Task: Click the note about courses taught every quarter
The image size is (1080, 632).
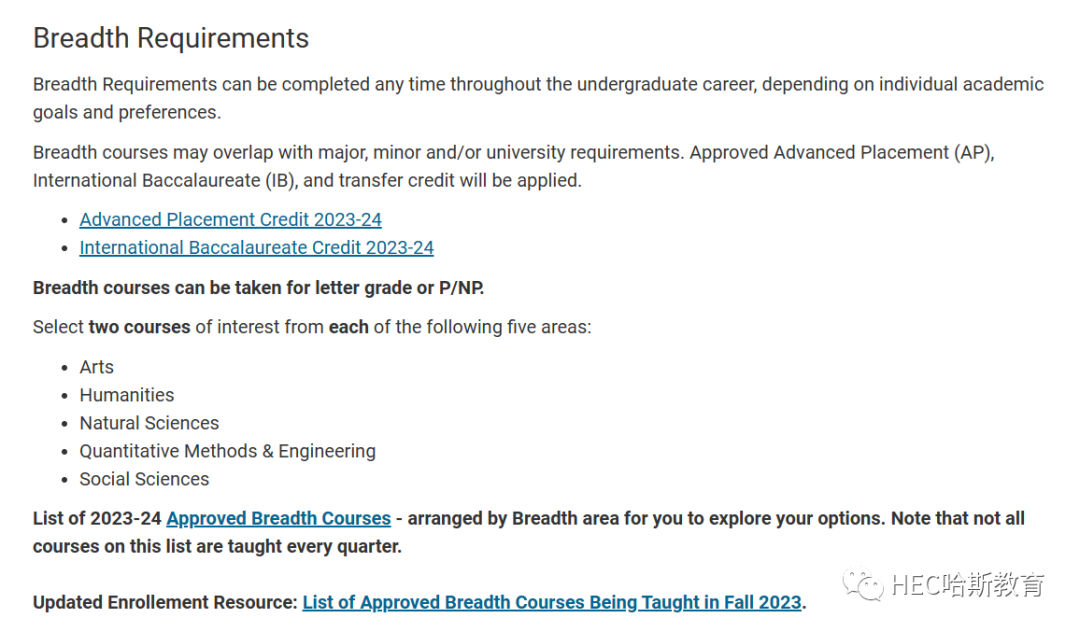Action: tap(529, 532)
